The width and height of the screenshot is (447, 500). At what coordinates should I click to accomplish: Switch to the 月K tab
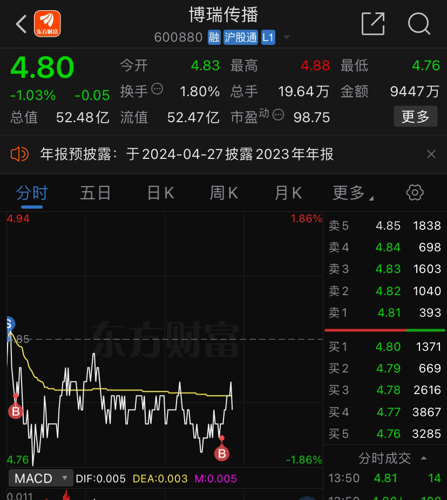pos(288,193)
